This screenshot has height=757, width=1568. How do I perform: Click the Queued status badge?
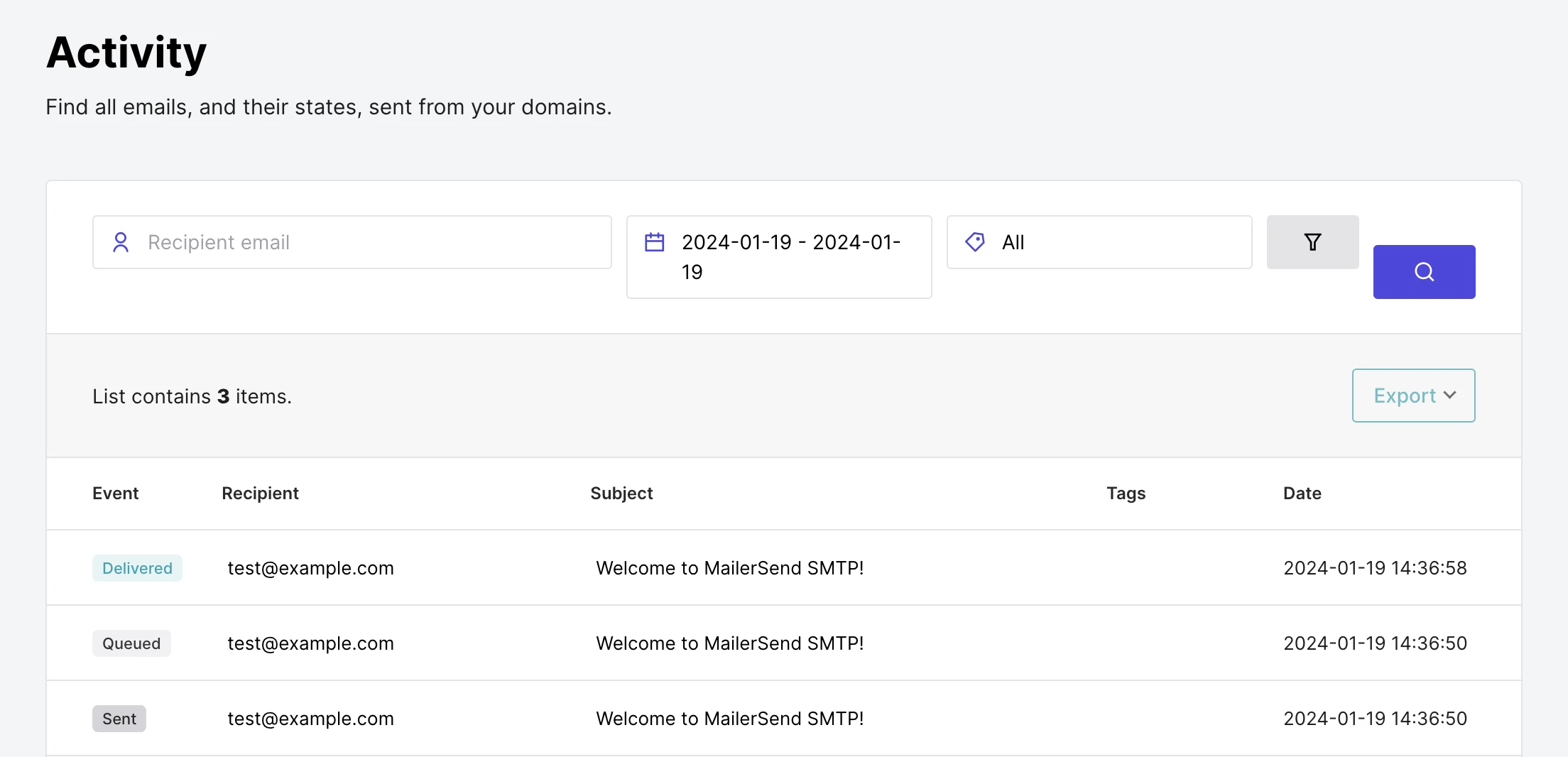click(x=131, y=643)
